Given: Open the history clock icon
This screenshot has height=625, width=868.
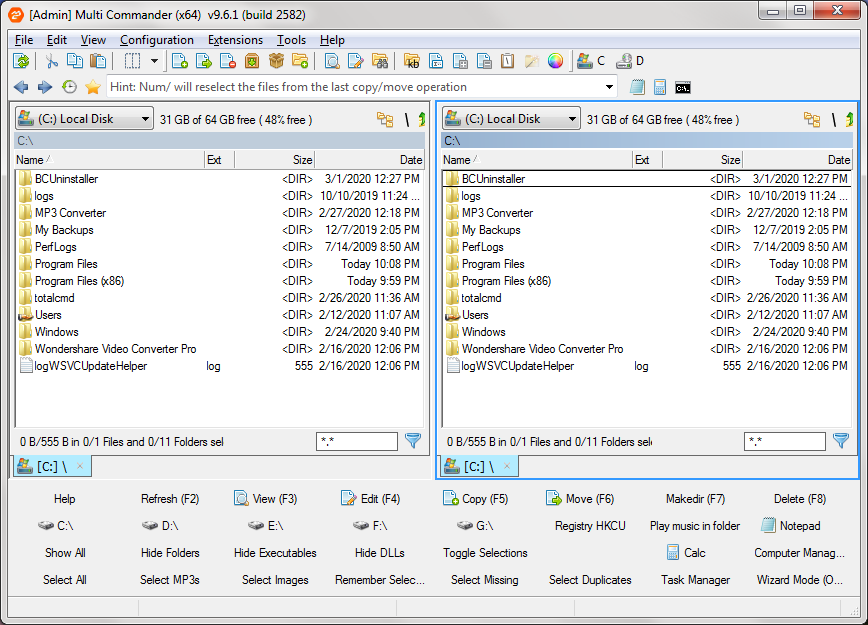Looking at the screenshot, I should point(69,87).
